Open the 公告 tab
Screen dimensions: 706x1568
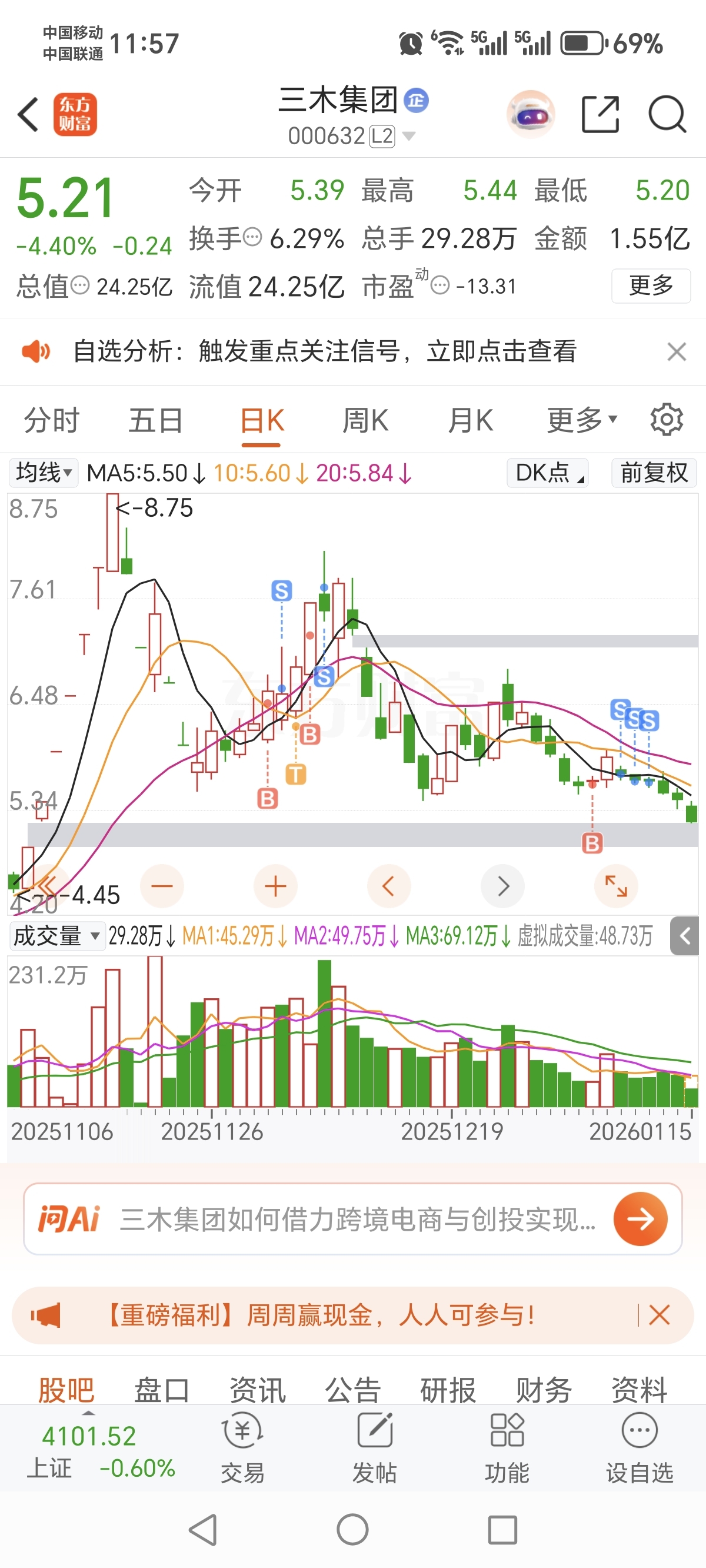pos(353,1390)
